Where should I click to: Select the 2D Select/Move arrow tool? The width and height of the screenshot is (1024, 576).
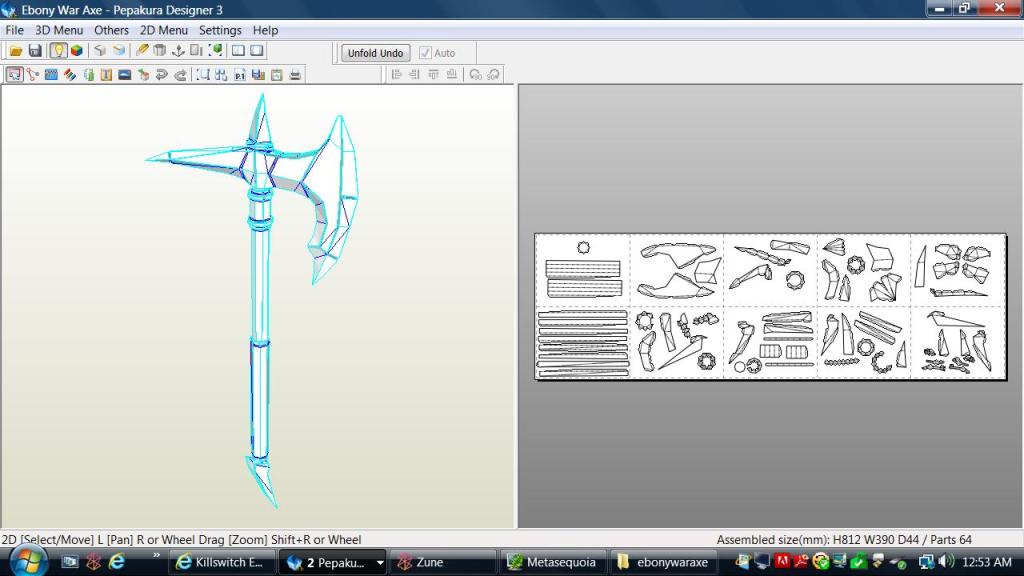pos(14,75)
